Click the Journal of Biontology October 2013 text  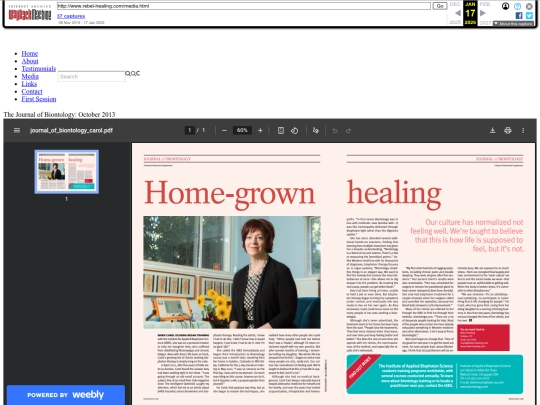(x=59, y=114)
